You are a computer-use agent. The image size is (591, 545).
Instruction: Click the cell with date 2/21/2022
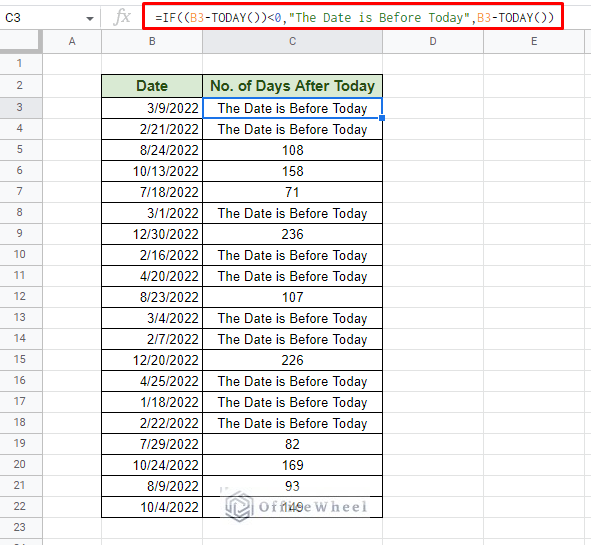(152, 129)
